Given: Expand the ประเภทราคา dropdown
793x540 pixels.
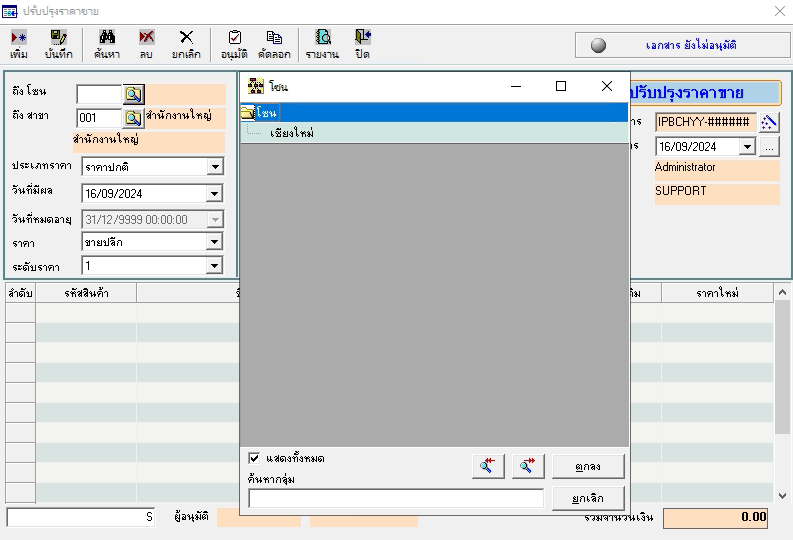Looking at the screenshot, I should pyautogui.click(x=215, y=166).
